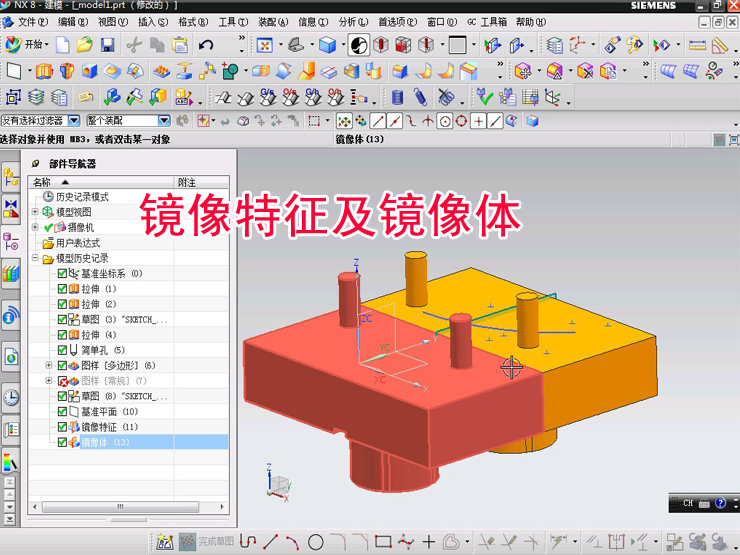Toggle the 简单孔 (5) checkbox
This screenshot has width=740, height=555.
(x=63, y=350)
